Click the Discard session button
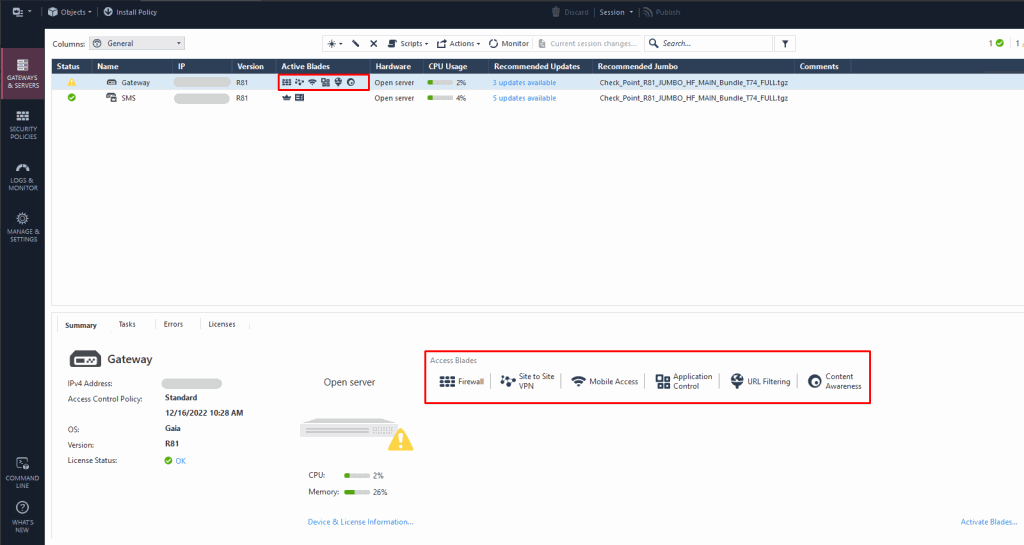The width and height of the screenshot is (1024, 545). tap(569, 12)
